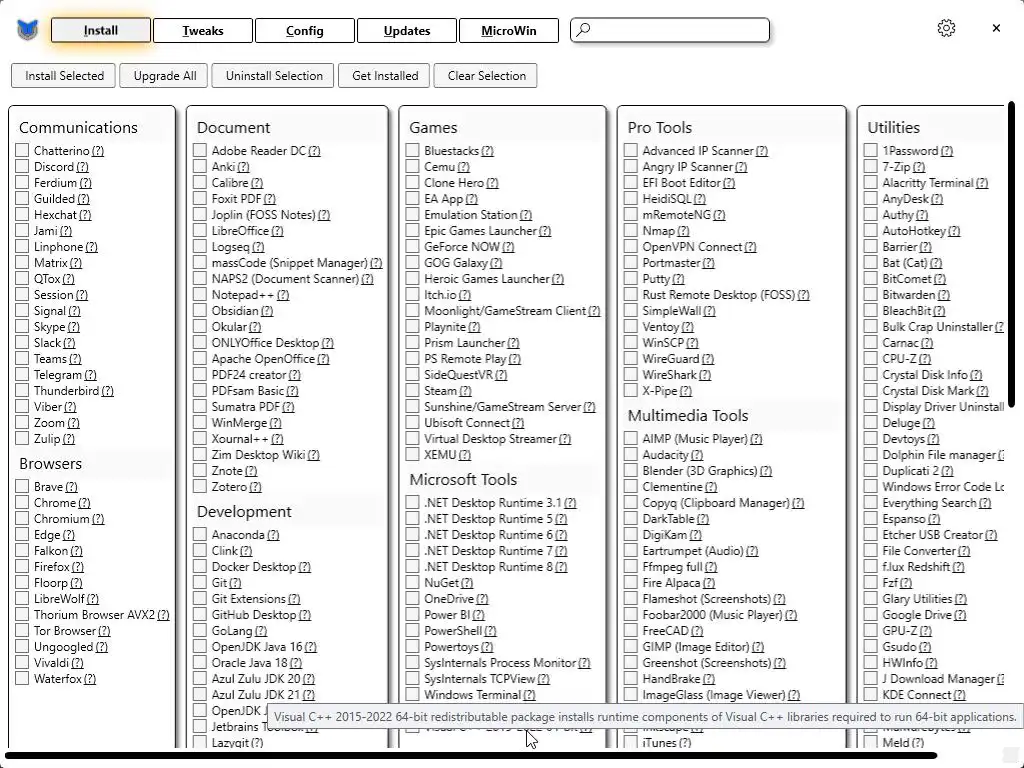The height and width of the screenshot is (768, 1024).
Task: Select the GIMP (Image Editor) checkbox
Action: pos(630,647)
